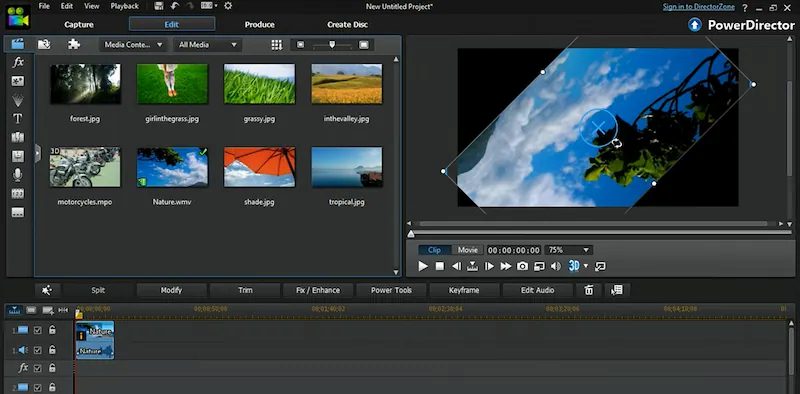Disable audio track 1 checkbox
The width and height of the screenshot is (800, 394).
tap(37, 350)
